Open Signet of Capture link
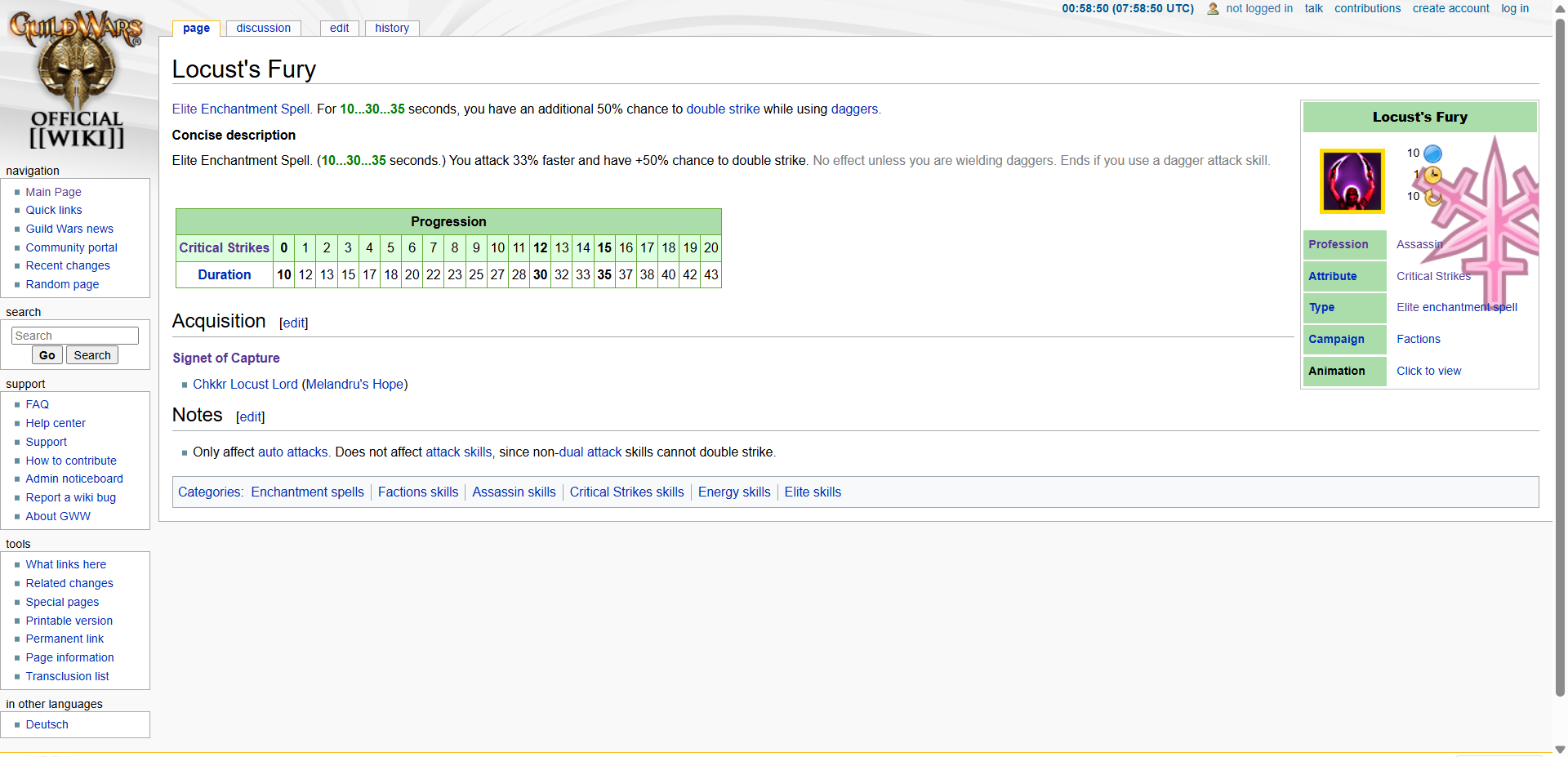Viewport: 1568px width, 757px height. click(226, 358)
